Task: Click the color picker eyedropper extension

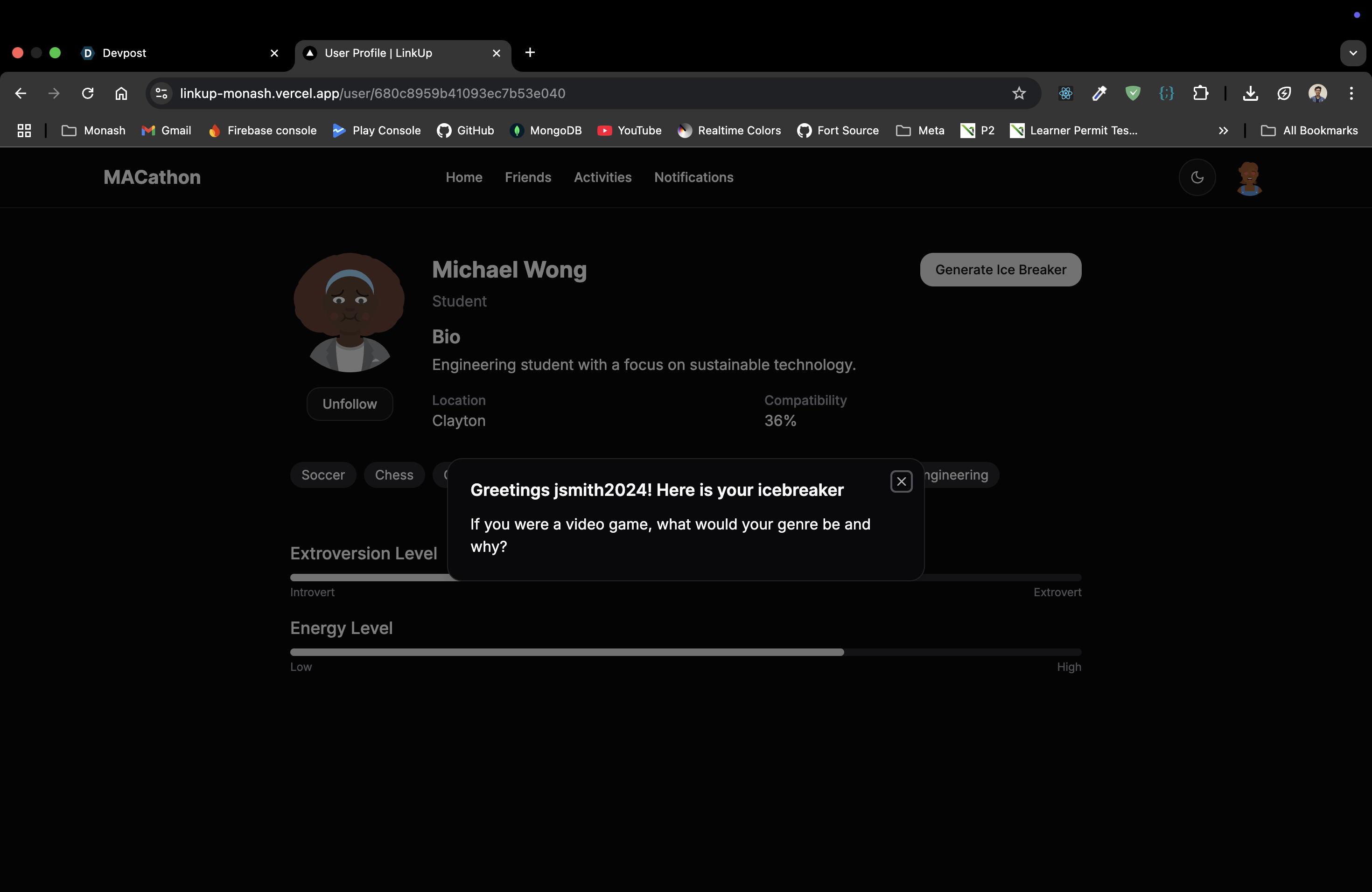Action: [1099, 93]
